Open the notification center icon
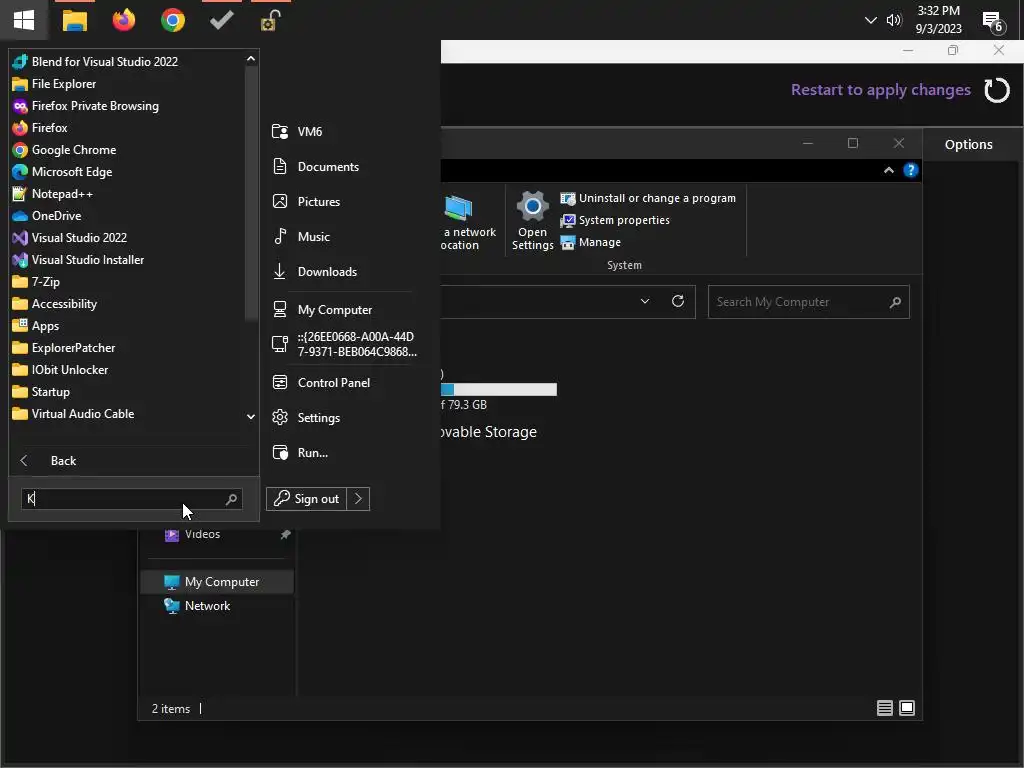The width and height of the screenshot is (1024, 768). 993,22
